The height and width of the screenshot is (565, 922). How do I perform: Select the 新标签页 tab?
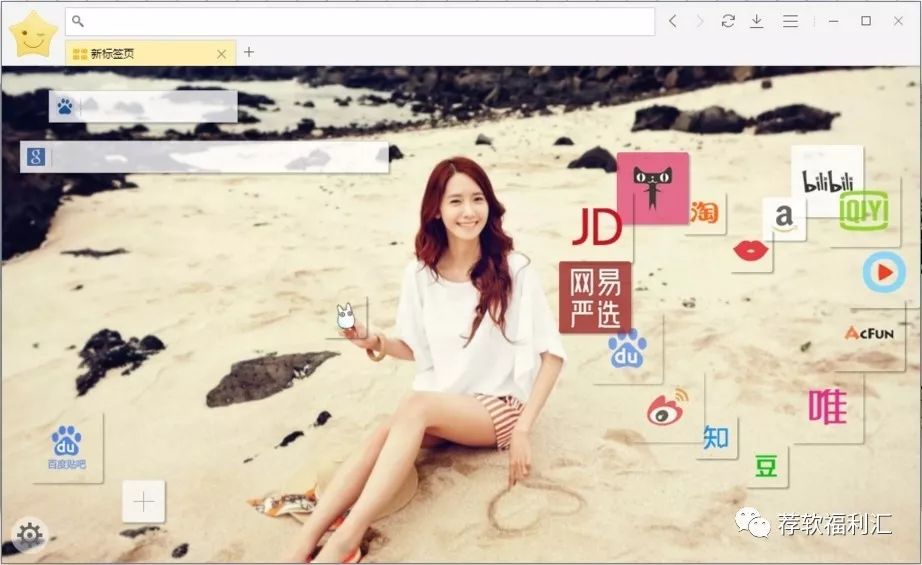[x=150, y=54]
